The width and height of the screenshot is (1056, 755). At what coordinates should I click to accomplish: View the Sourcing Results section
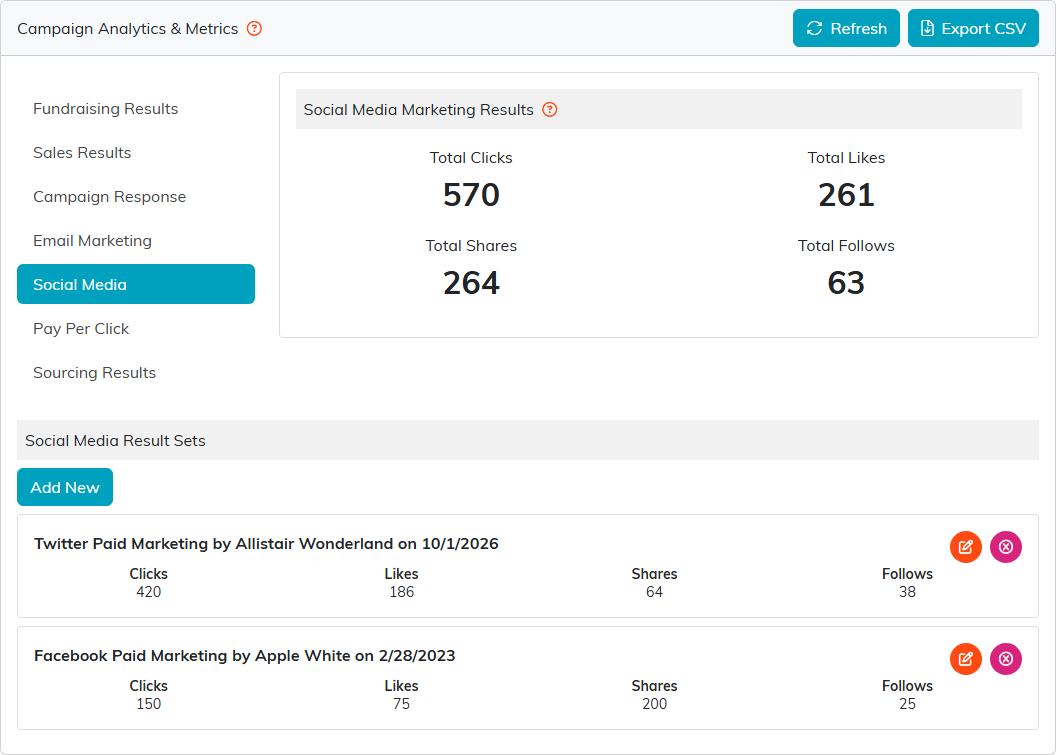tap(136, 372)
